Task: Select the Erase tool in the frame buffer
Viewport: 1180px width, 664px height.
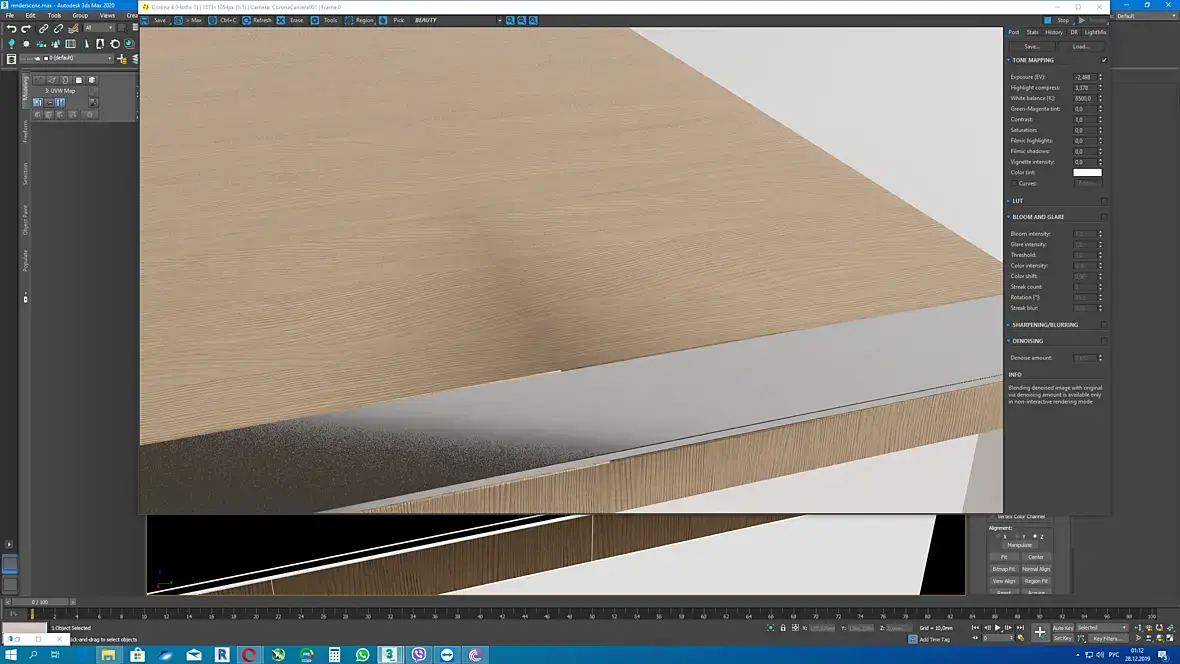Action: tap(290, 20)
